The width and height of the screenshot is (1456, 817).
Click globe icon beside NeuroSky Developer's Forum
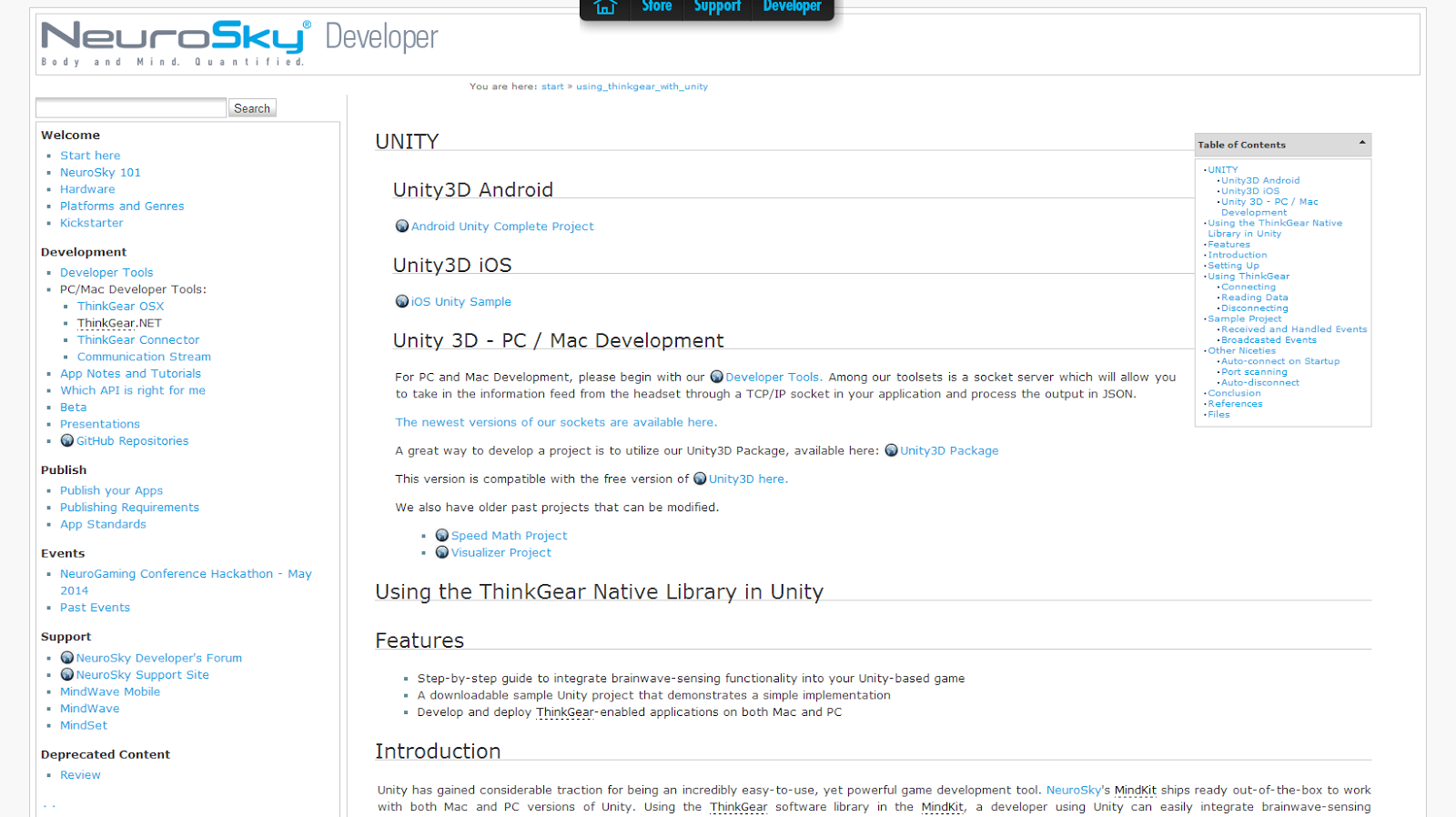coord(66,658)
